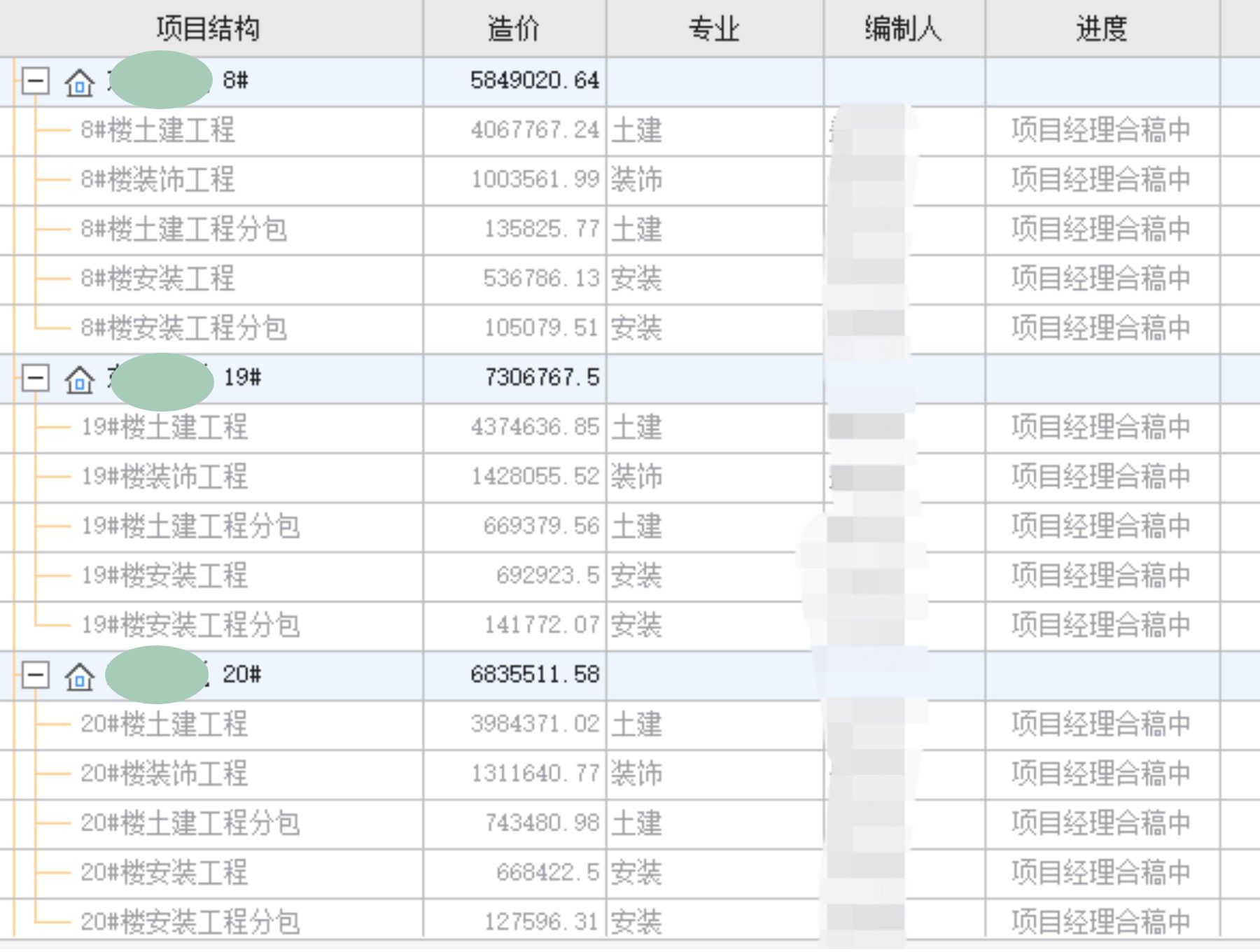
Task: Select 19#楼安装工程 tree row
Action: 164,575
